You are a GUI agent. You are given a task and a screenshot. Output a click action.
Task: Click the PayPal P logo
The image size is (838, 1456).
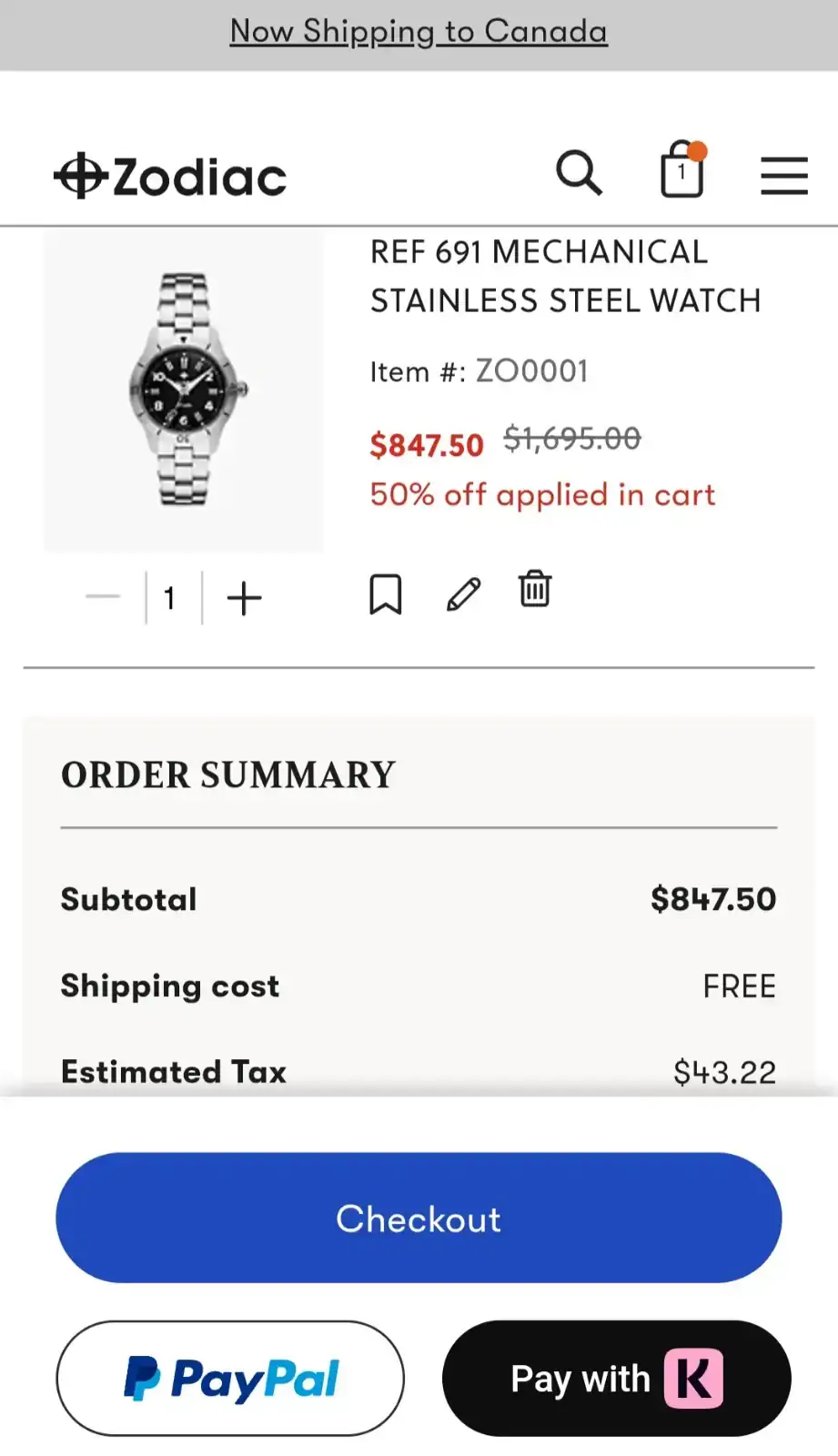pos(141,1378)
